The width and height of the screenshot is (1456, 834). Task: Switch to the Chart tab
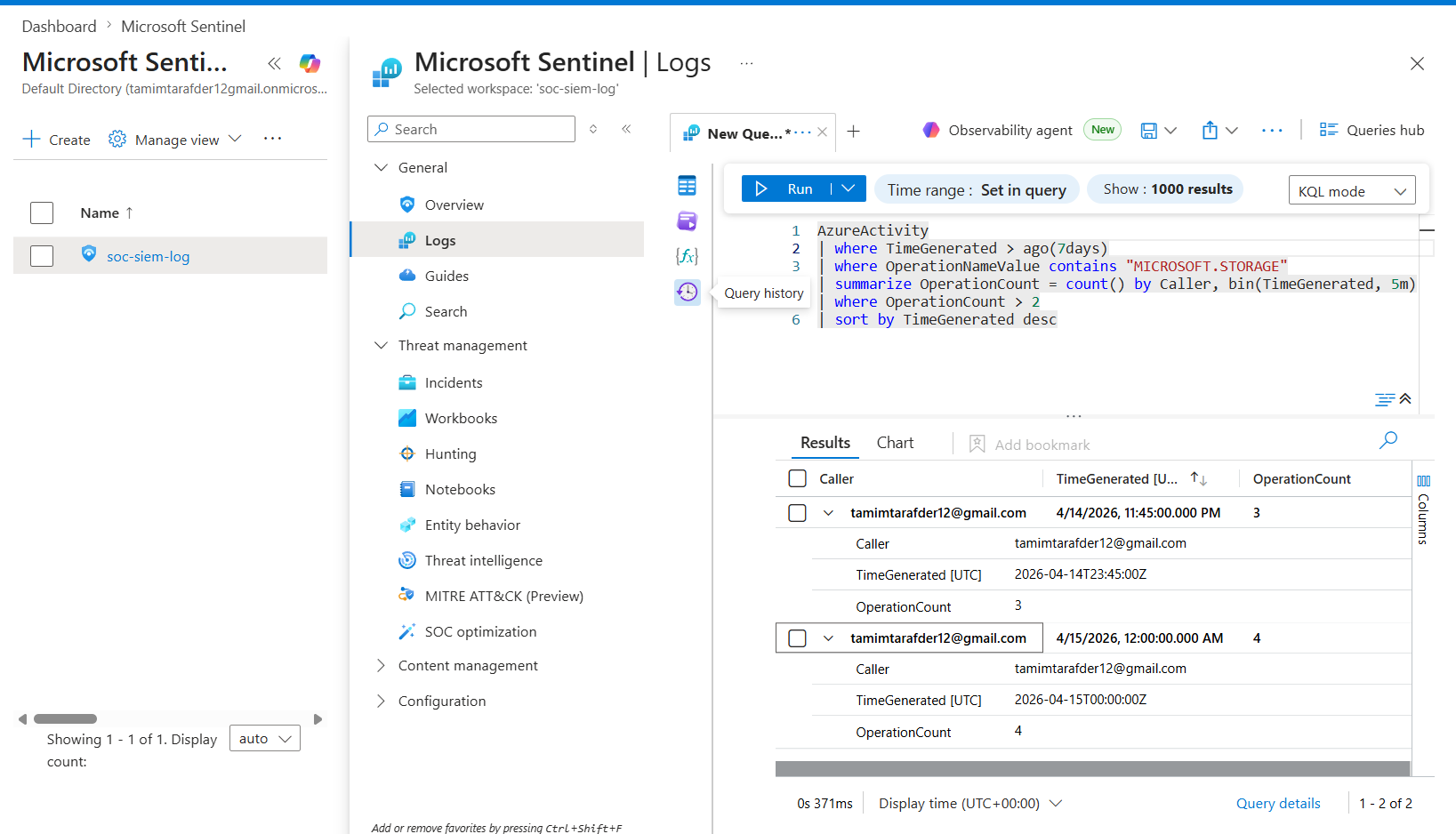pos(895,443)
